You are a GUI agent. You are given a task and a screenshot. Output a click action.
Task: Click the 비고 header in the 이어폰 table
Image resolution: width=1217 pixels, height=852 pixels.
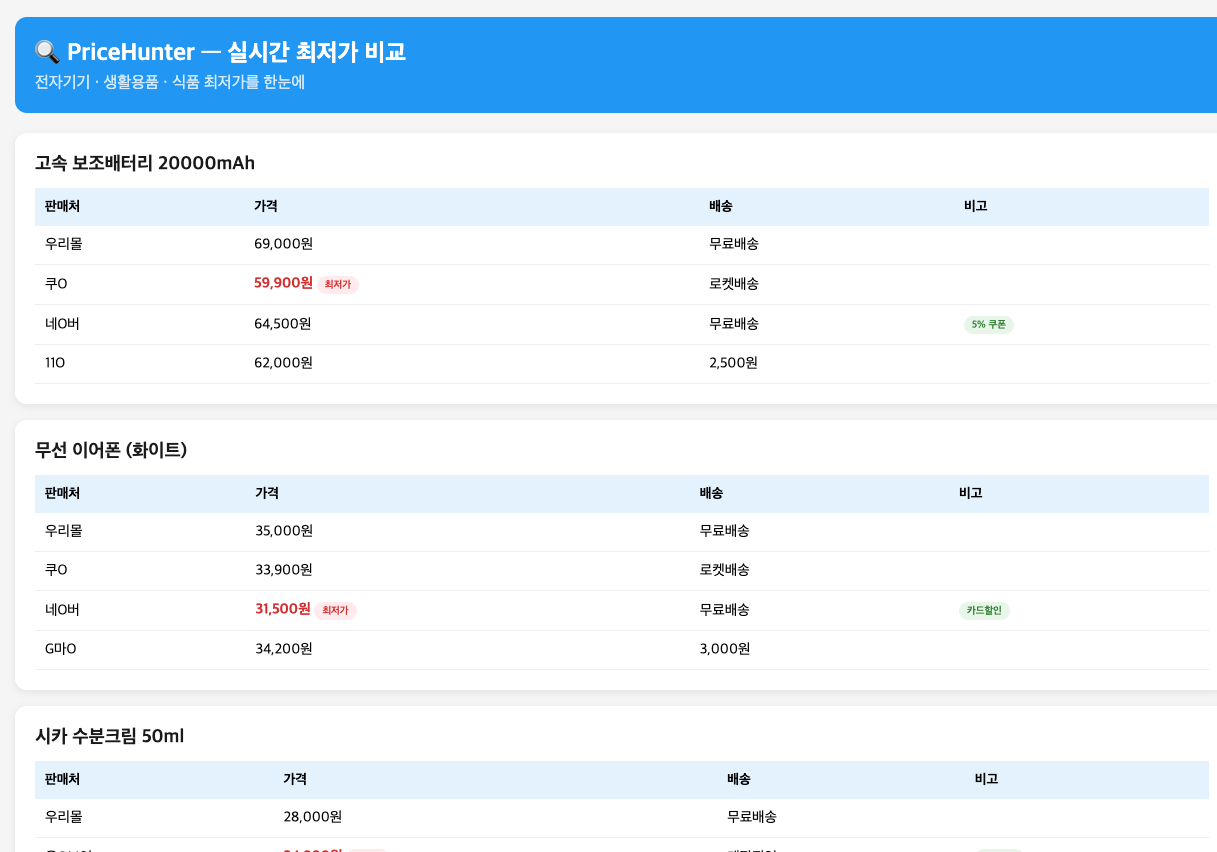(x=971, y=493)
